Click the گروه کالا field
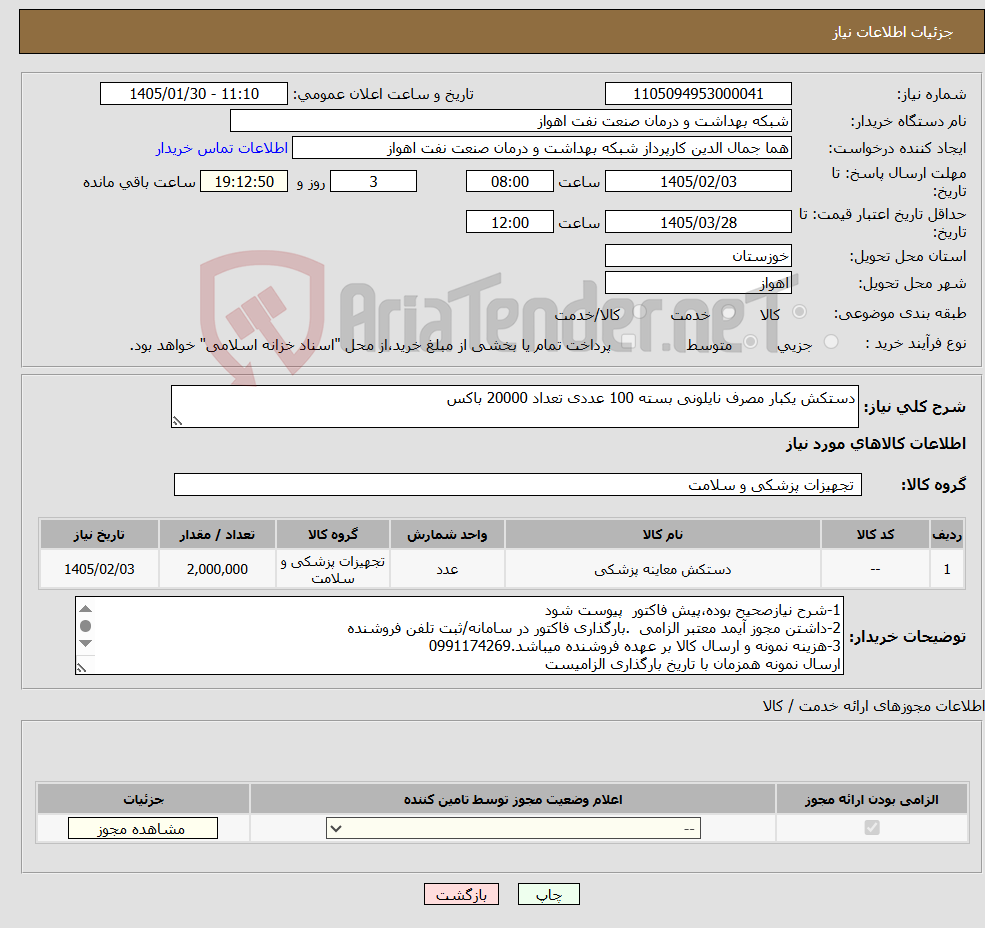The height and width of the screenshot is (928, 985). pos(518,484)
